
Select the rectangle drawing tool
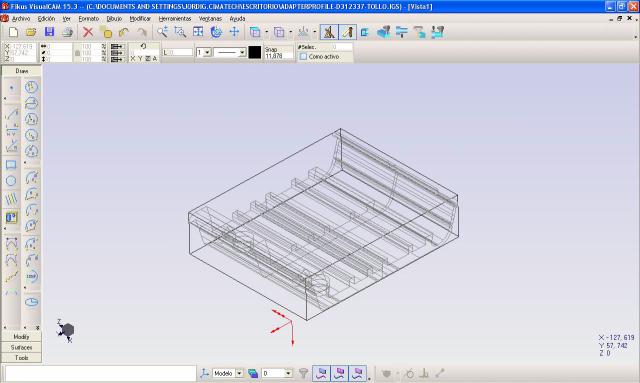pos(11,165)
